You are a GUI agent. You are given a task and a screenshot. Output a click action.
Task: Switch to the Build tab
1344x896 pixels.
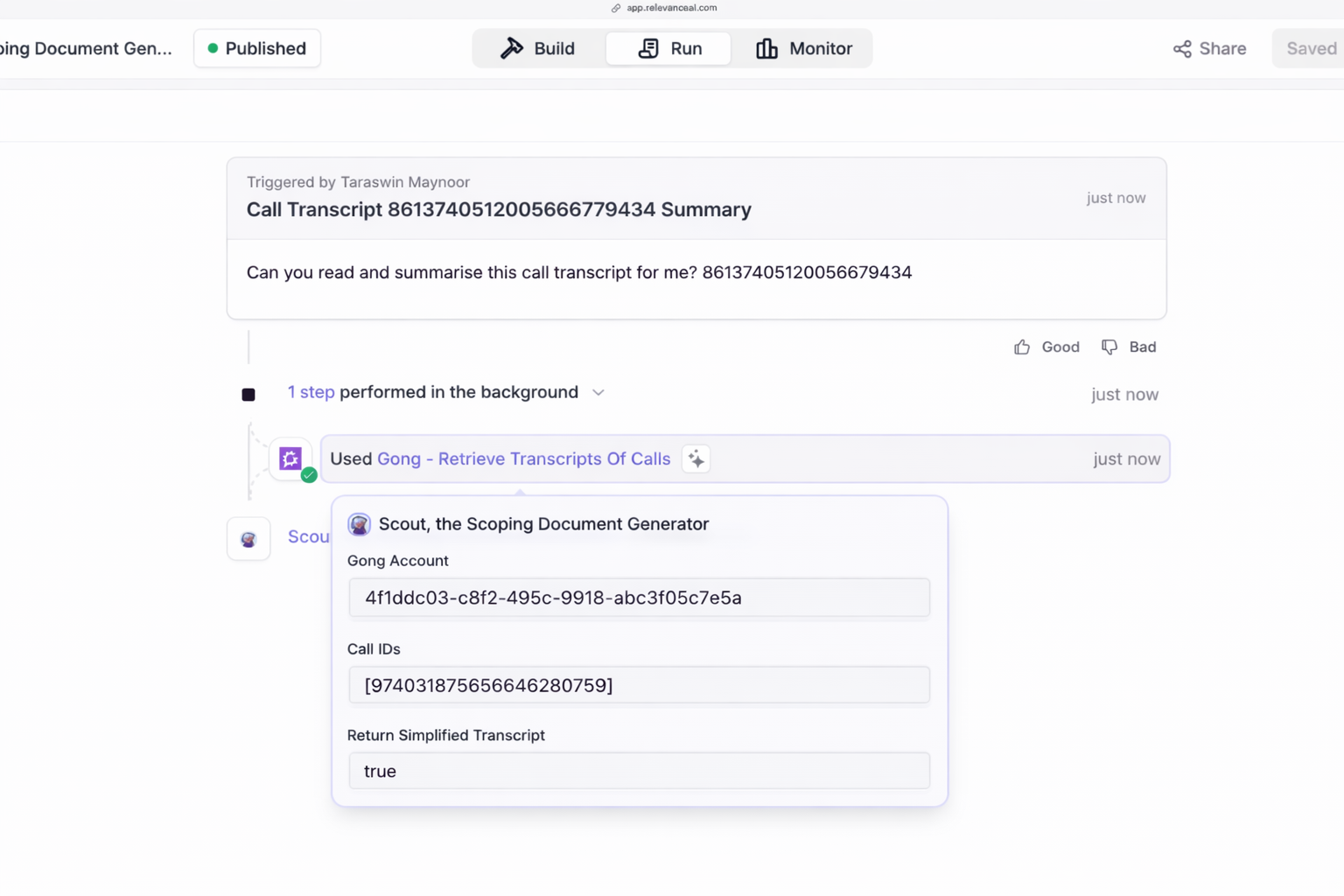coord(537,48)
